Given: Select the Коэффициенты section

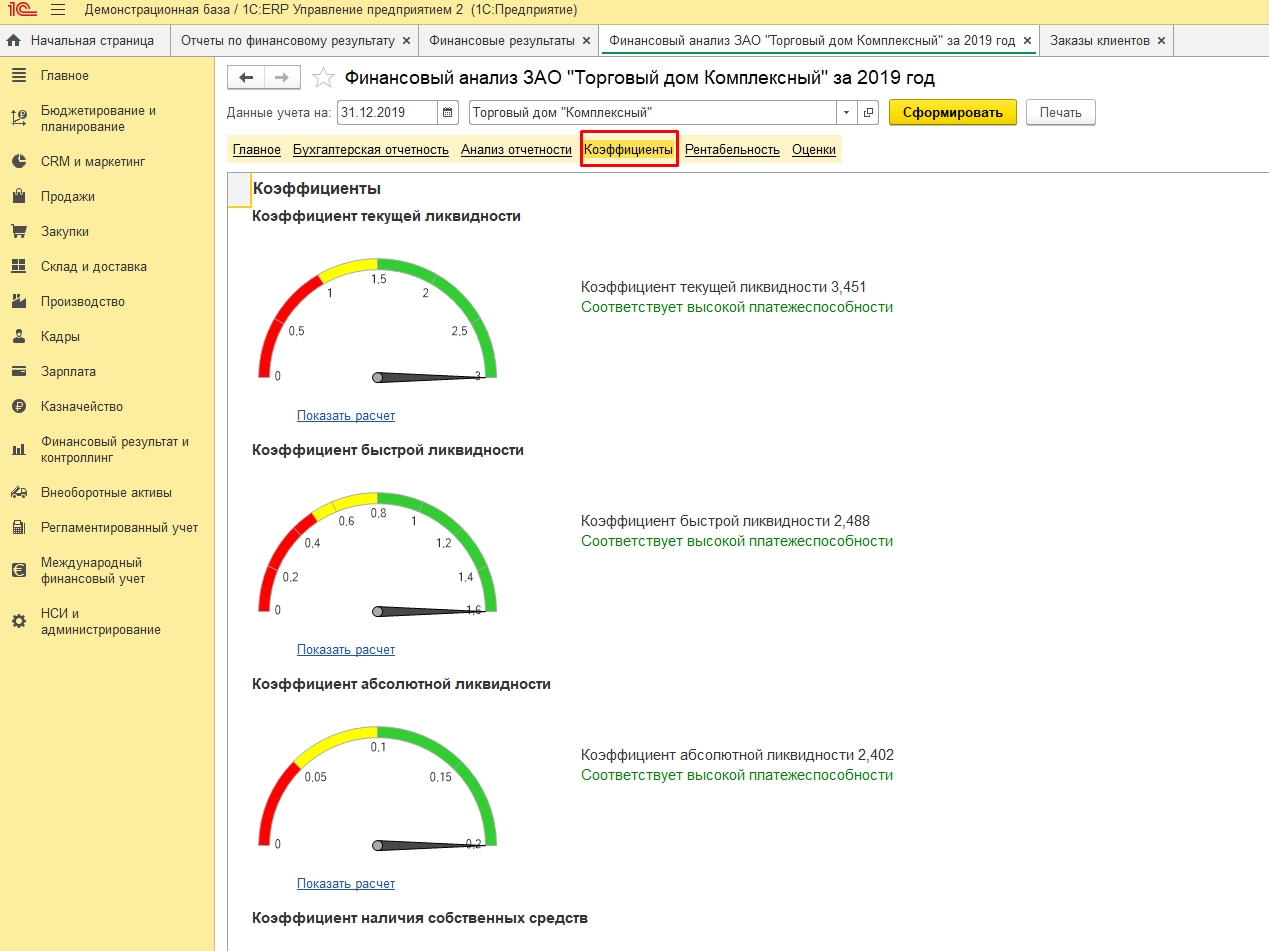Looking at the screenshot, I should (x=629, y=150).
